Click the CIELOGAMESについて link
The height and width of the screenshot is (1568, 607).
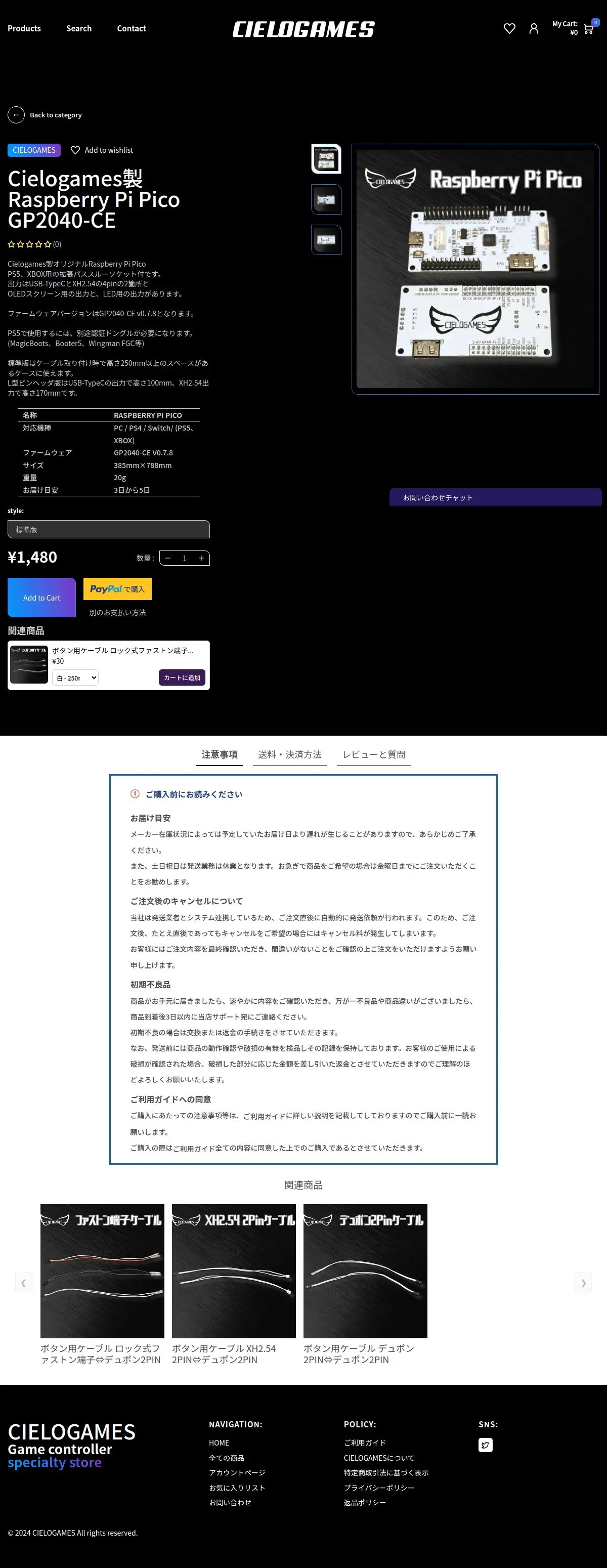pos(379,1458)
